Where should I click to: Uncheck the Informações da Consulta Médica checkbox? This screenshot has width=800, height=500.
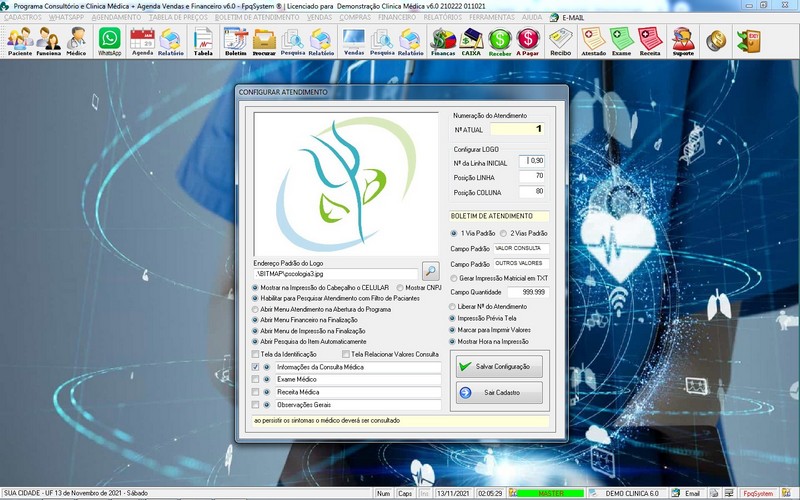coord(256,367)
